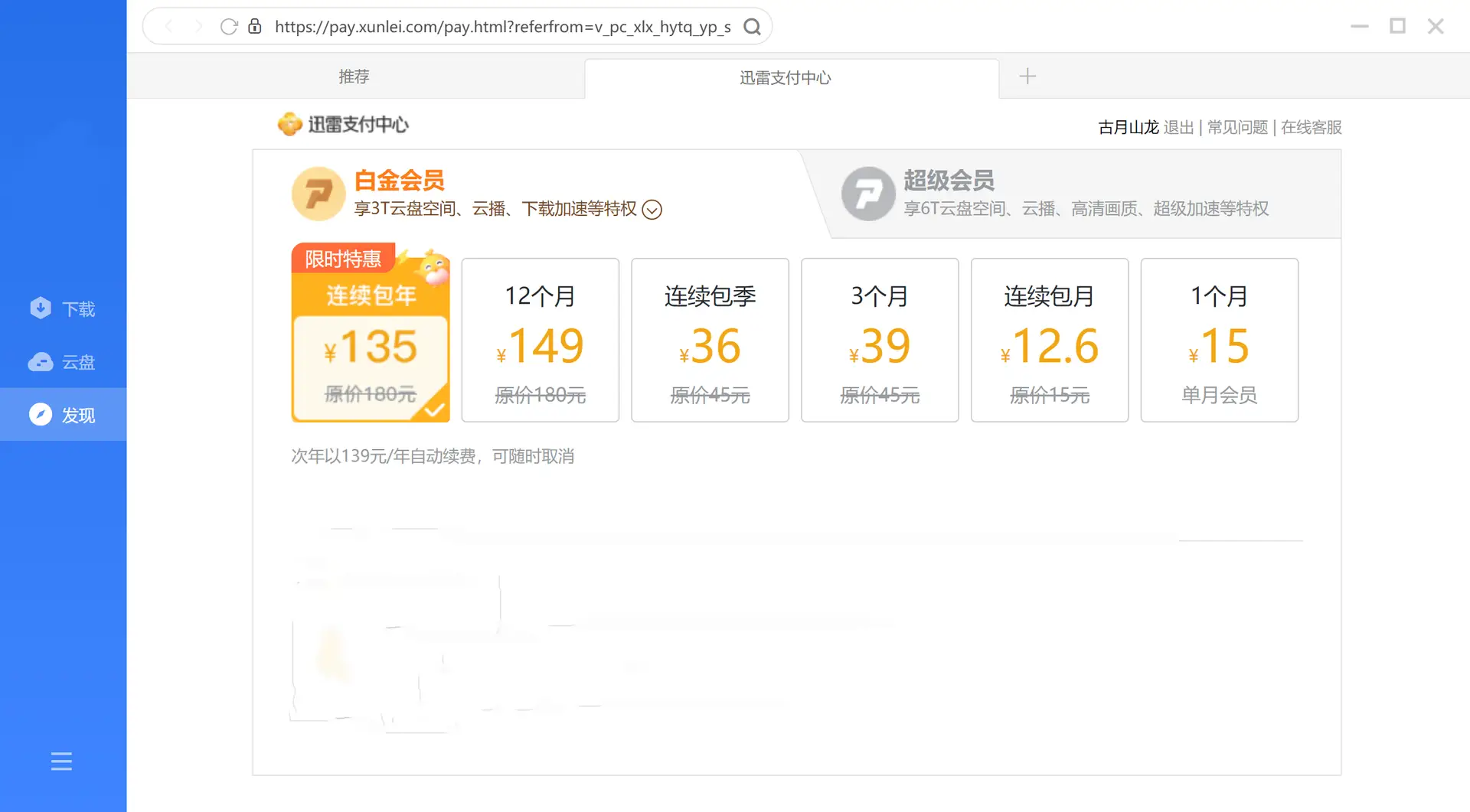Switch to the 推荐 tab

point(354,76)
